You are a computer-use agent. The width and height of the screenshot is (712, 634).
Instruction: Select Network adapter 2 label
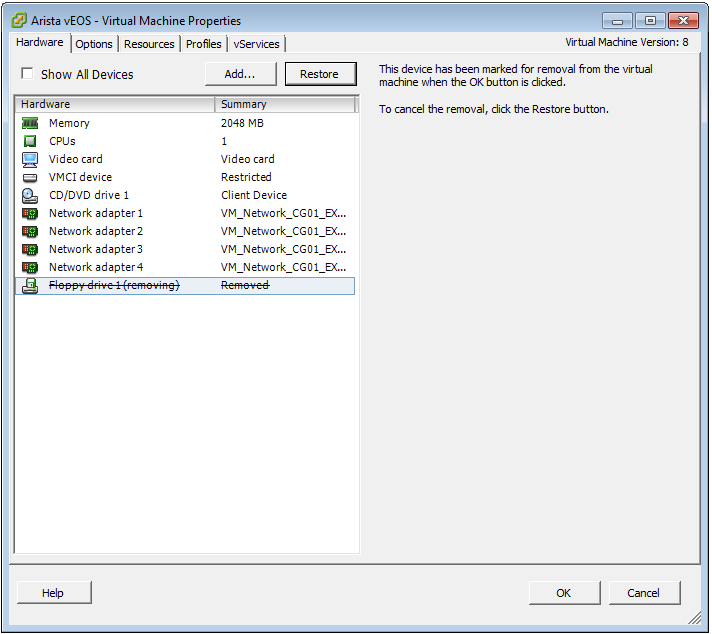tap(96, 232)
